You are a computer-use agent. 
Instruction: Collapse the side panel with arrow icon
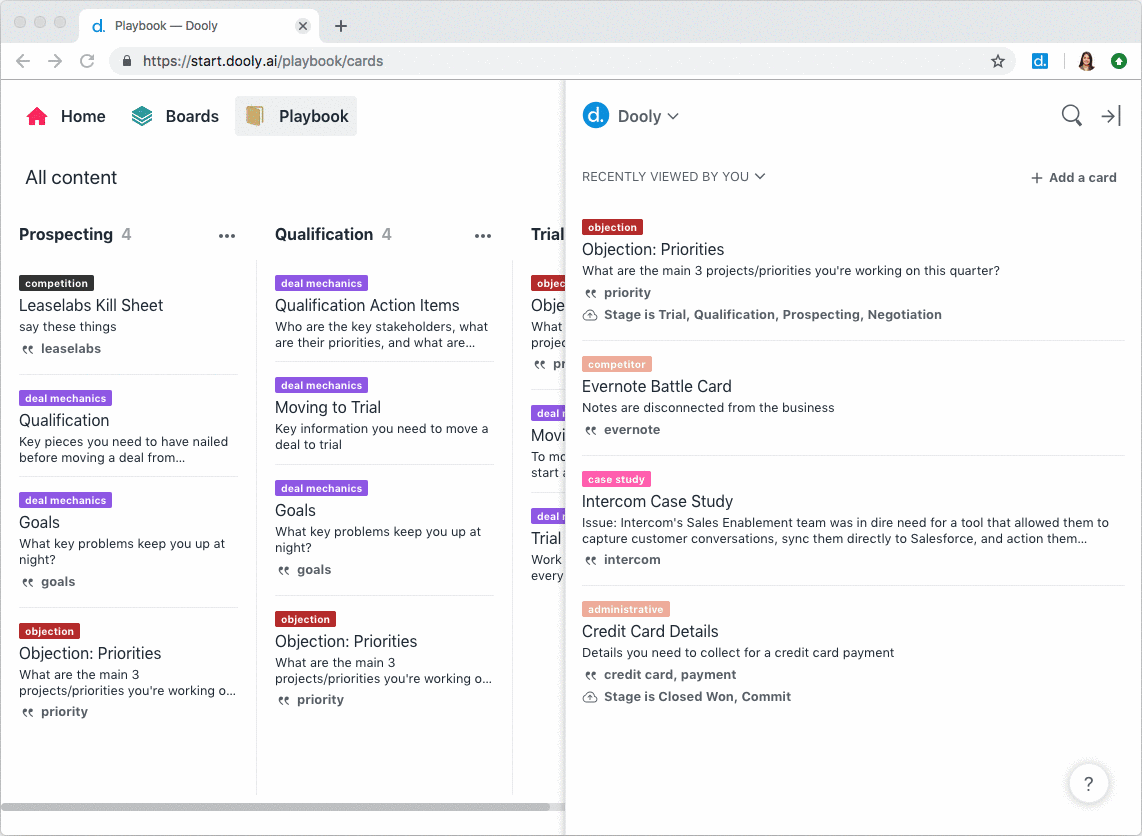pos(1110,116)
